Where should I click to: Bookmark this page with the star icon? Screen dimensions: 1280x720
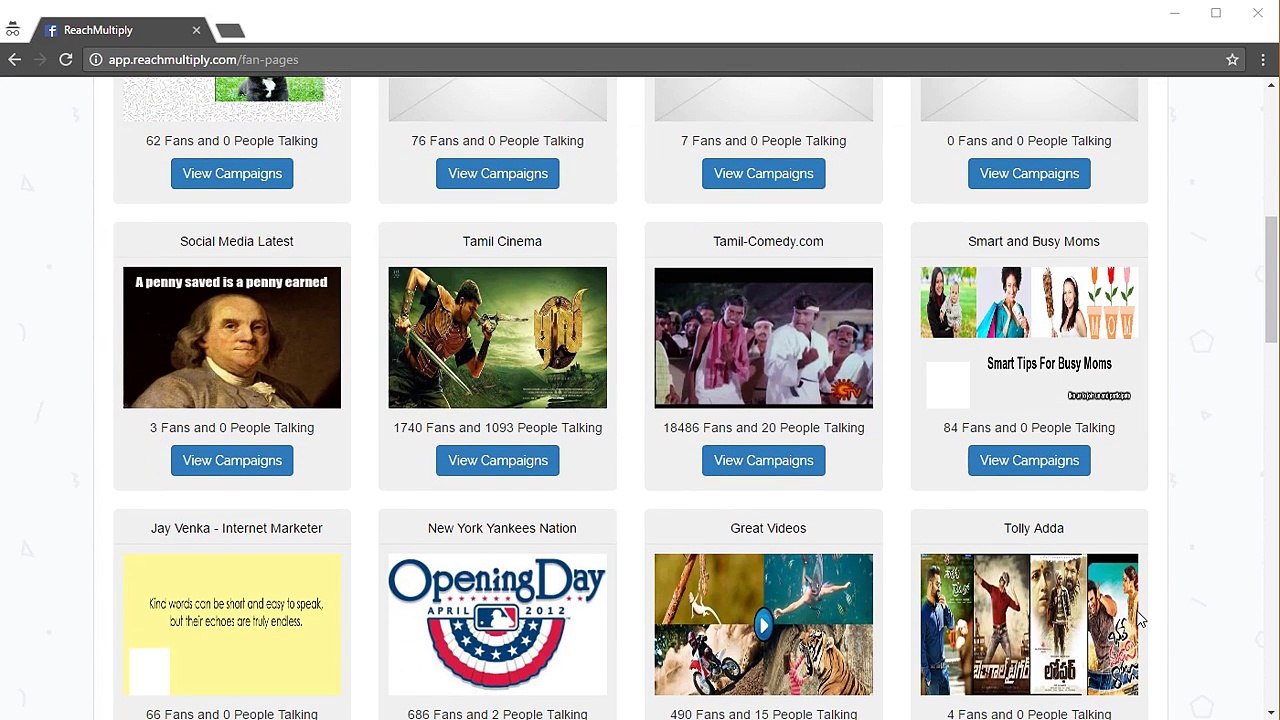tap(1233, 60)
